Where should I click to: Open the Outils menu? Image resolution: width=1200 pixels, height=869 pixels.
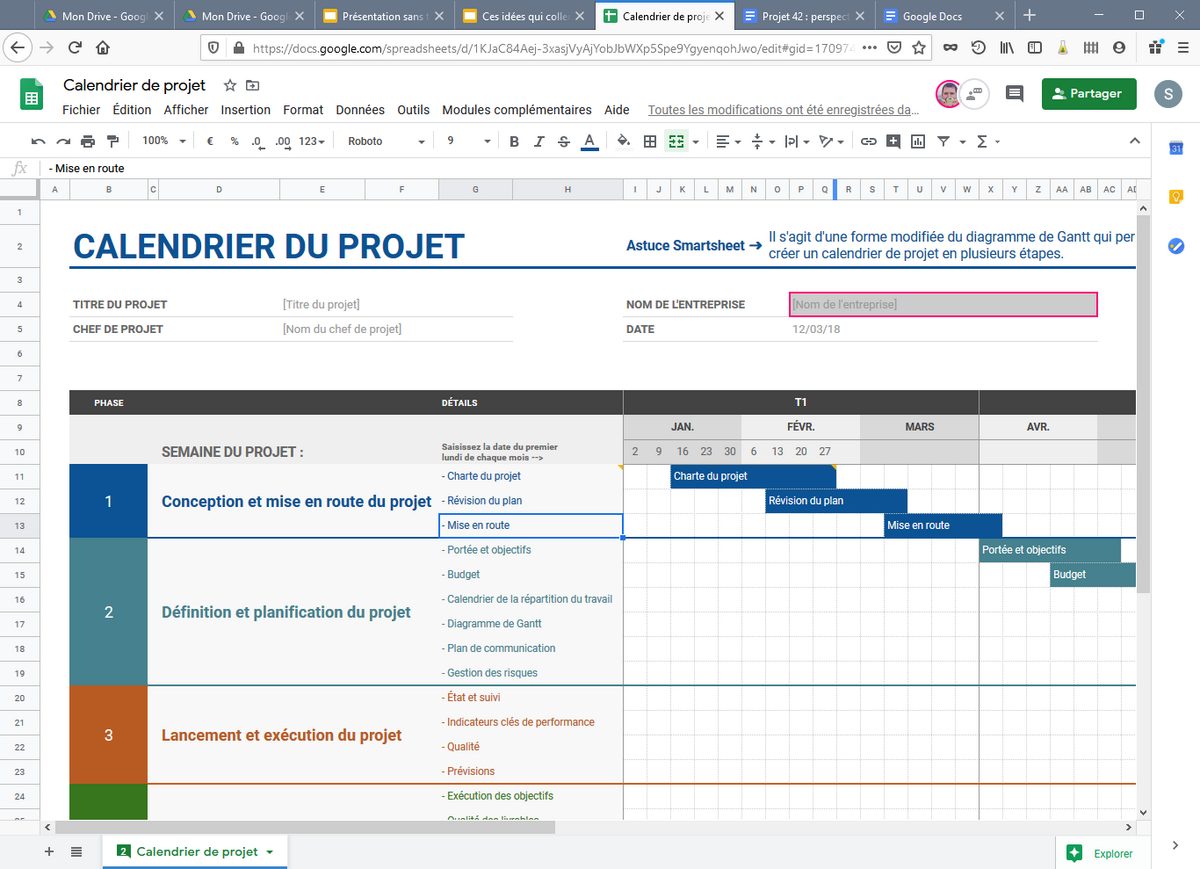(x=413, y=110)
